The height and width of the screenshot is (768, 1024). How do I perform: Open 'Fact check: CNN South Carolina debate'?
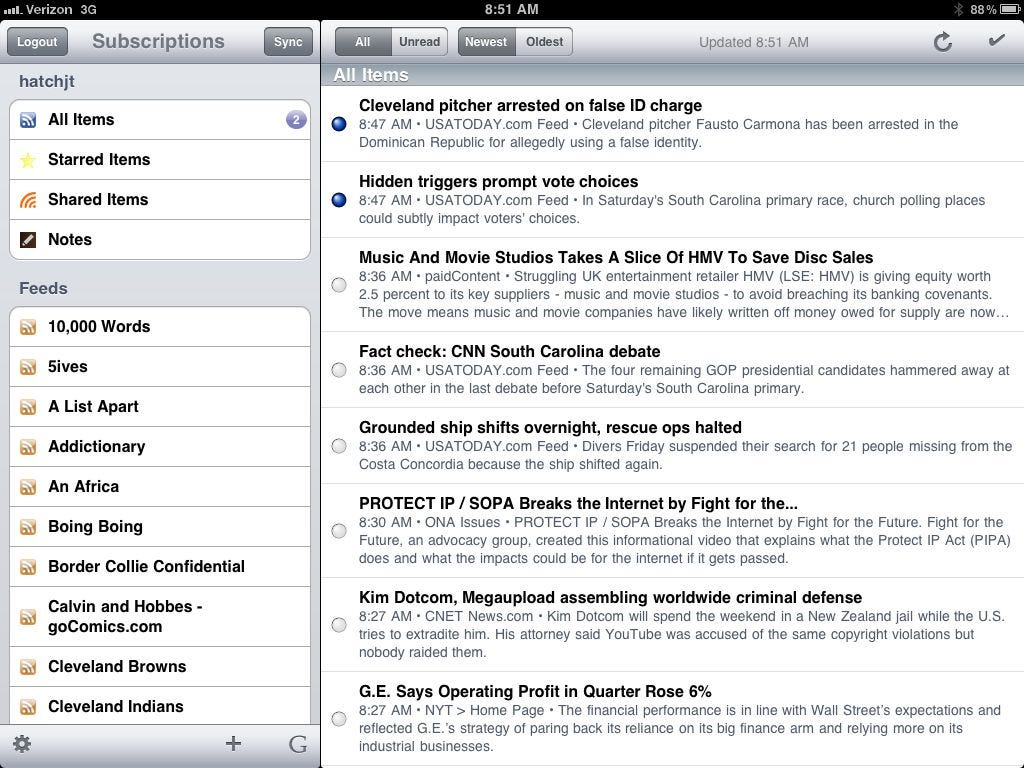tap(673, 370)
